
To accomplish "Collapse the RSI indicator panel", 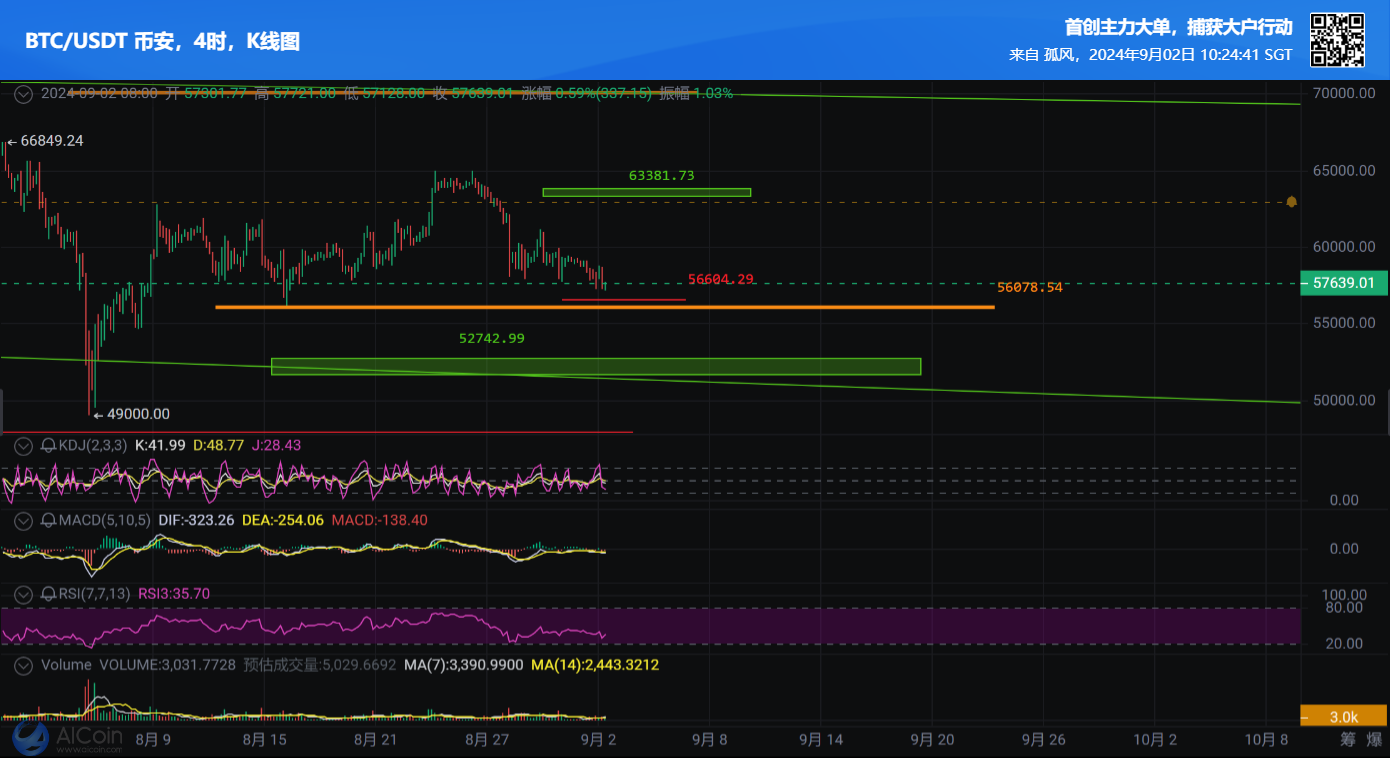I will [22, 594].
